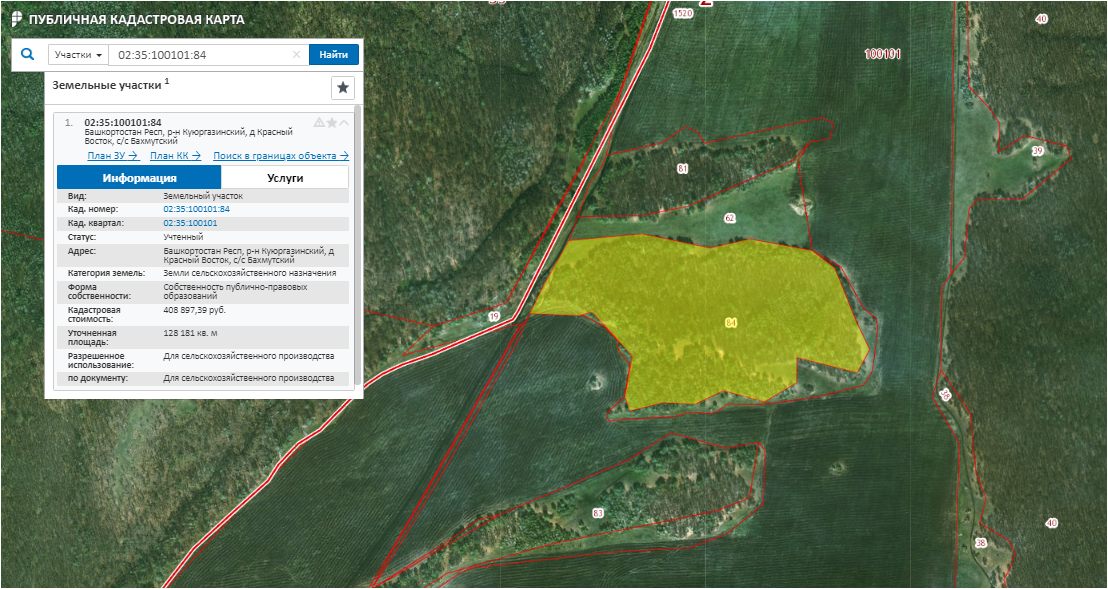
Task: Open the План ЗУ link
Action: pos(112,155)
